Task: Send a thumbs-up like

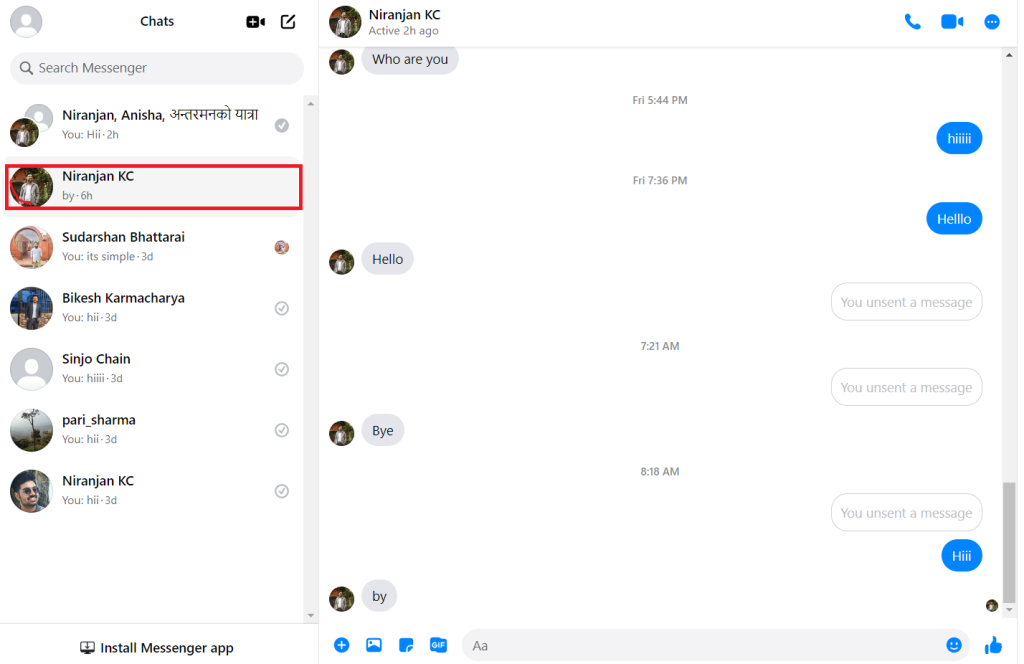Action: coord(993,645)
